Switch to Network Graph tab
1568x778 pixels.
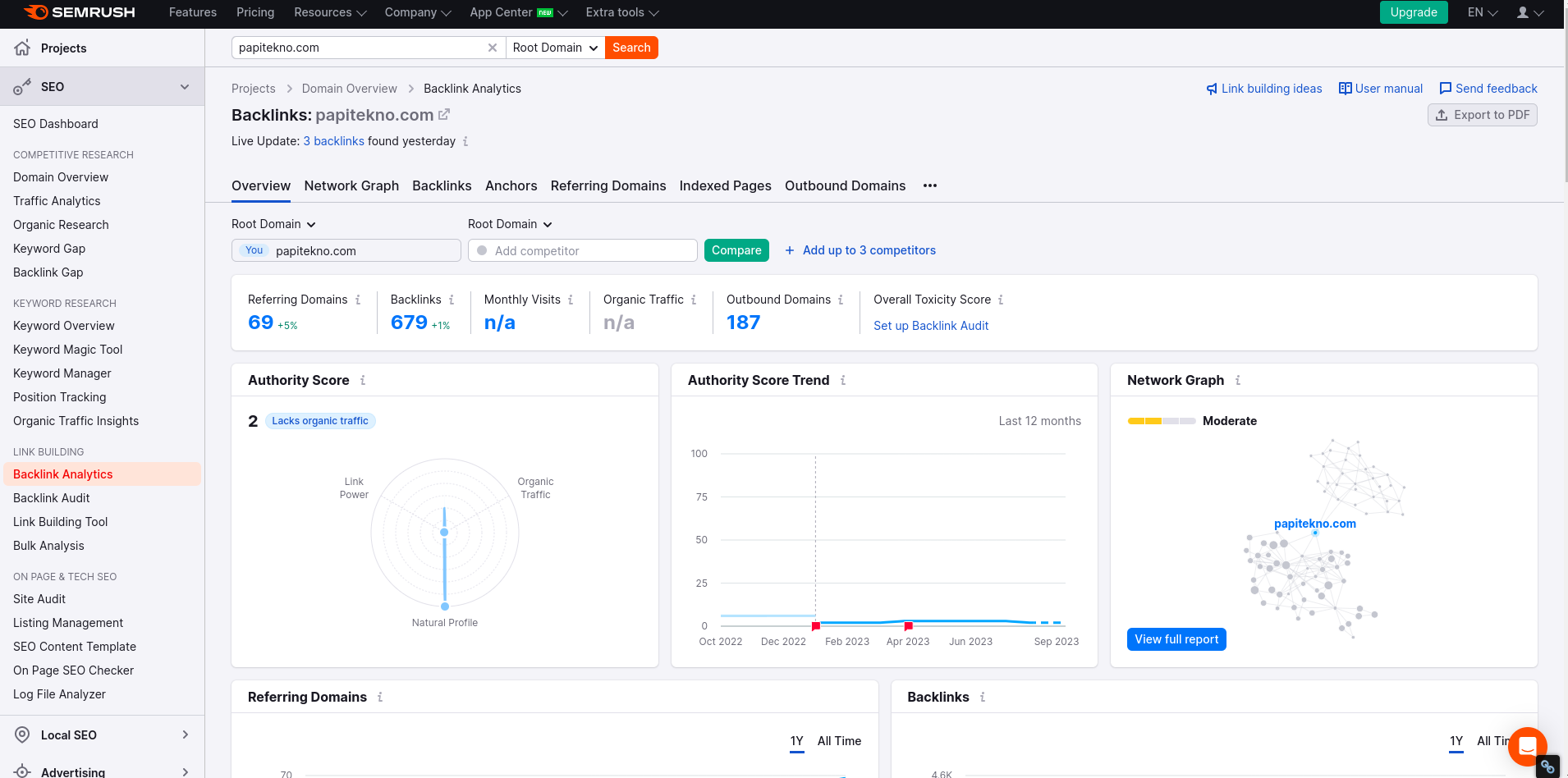pos(351,185)
